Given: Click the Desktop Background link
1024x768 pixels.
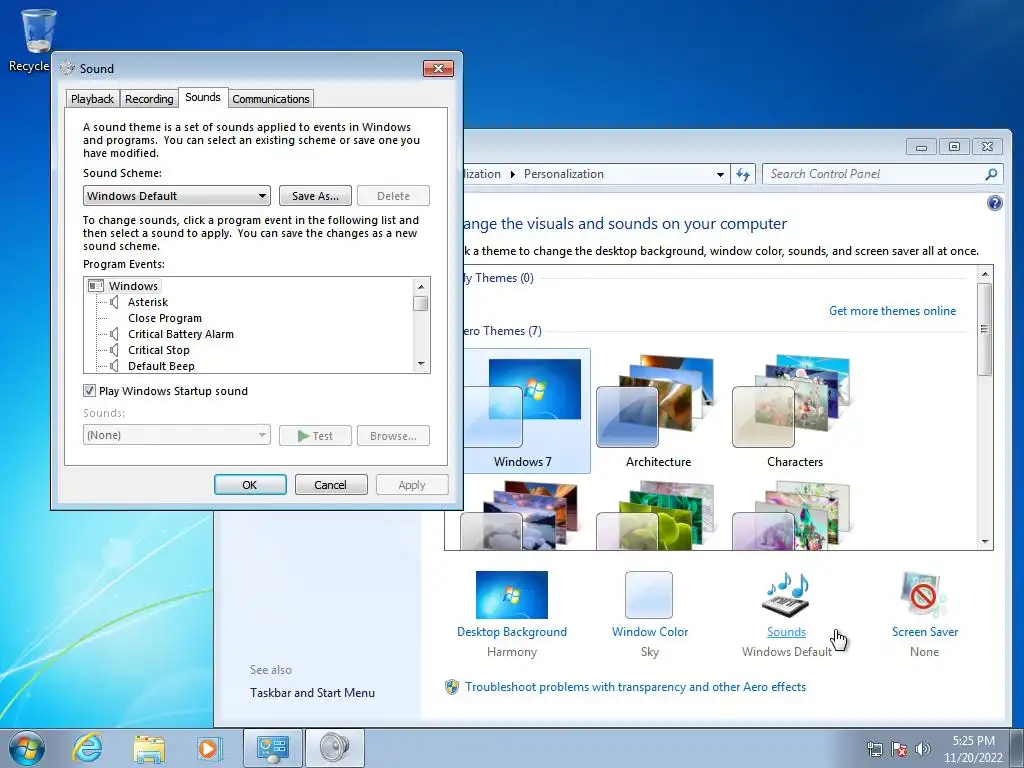Looking at the screenshot, I should tap(511, 632).
